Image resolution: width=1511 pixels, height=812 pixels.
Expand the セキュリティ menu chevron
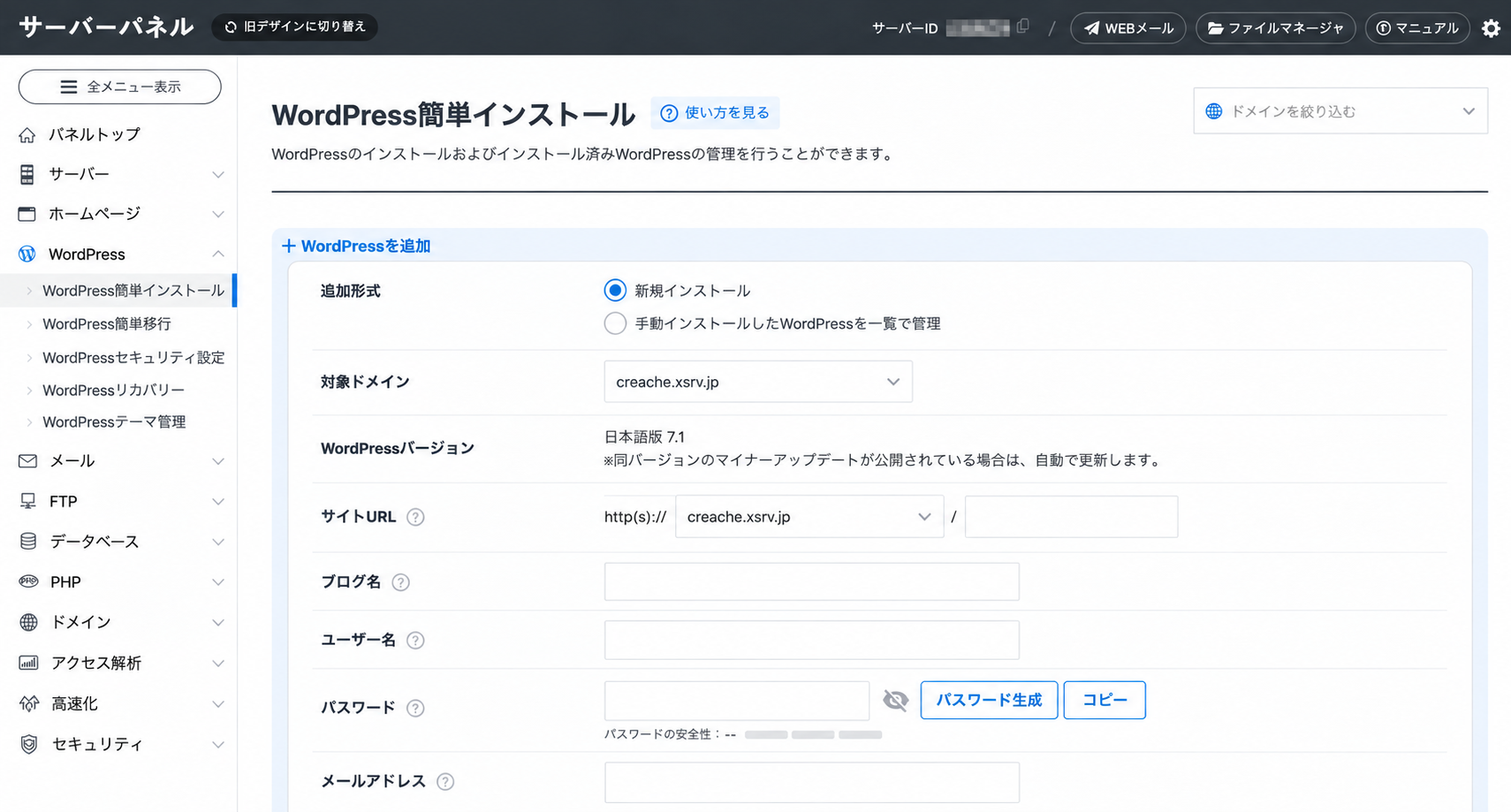point(217,744)
